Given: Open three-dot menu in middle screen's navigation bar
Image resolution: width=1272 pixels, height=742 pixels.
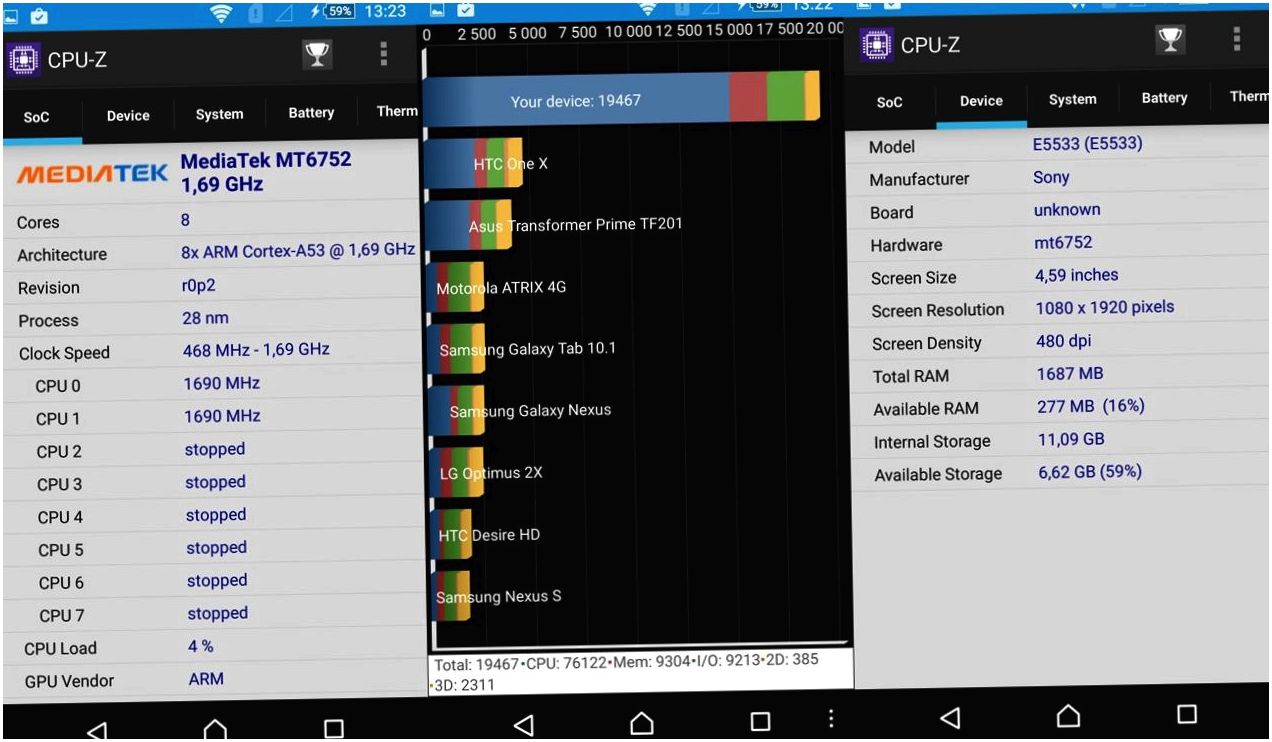Looking at the screenshot, I should point(831,718).
